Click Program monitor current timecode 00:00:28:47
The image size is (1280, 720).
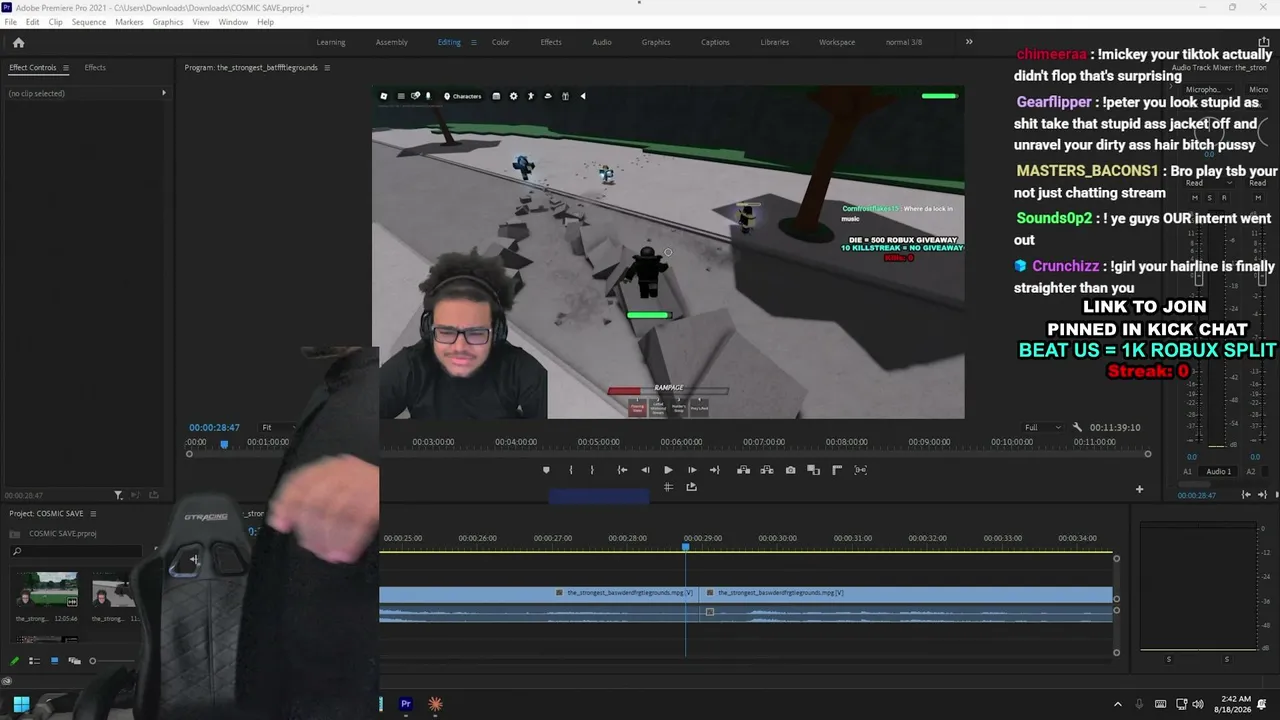[x=214, y=427]
